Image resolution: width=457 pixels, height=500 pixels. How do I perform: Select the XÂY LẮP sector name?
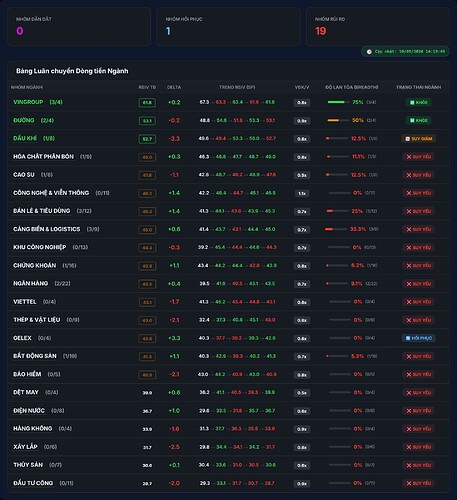pos(25,447)
